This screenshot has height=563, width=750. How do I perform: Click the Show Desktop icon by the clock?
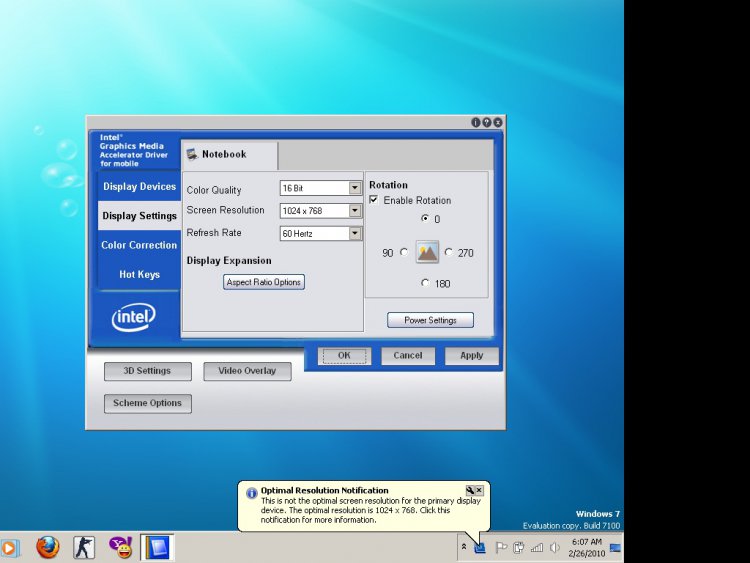616,548
